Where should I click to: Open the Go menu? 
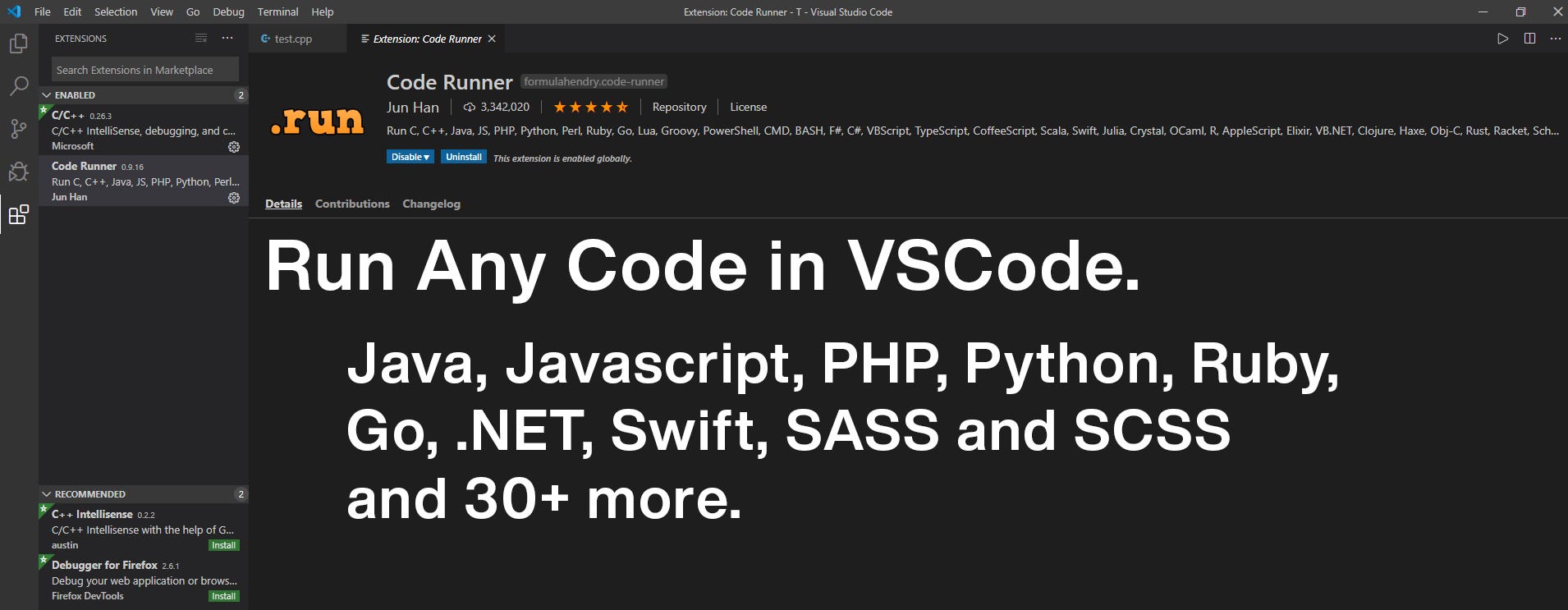tap(193, 11)
